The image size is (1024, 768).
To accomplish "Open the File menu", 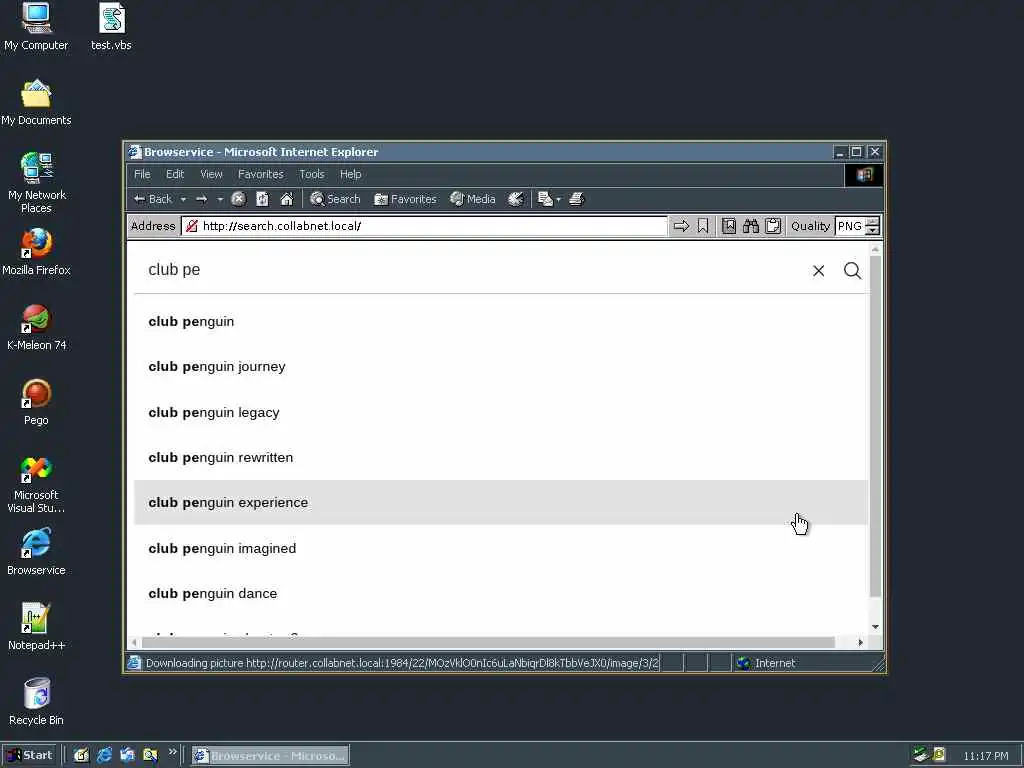I will [x=142, y=174].
